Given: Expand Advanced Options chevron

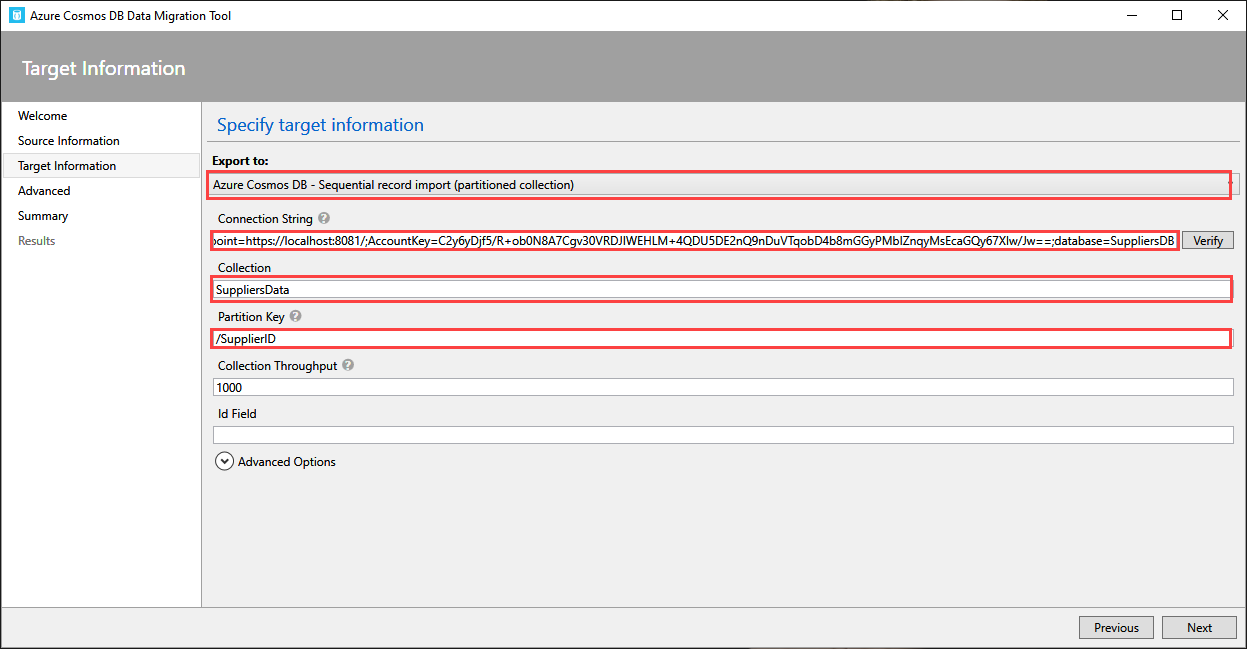Looking at the screenshot, I should click(225, 462).
